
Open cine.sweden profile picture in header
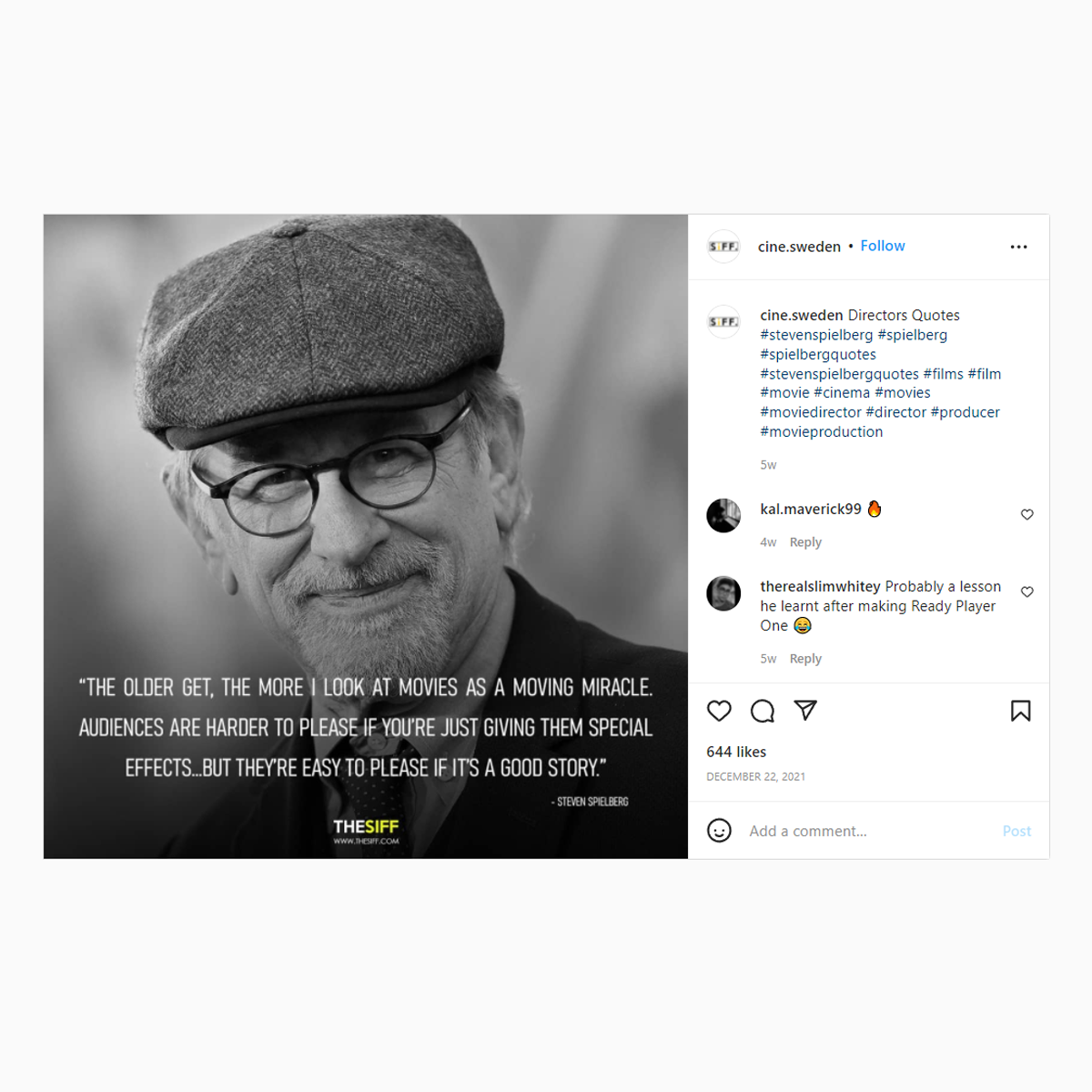[723, 247]
